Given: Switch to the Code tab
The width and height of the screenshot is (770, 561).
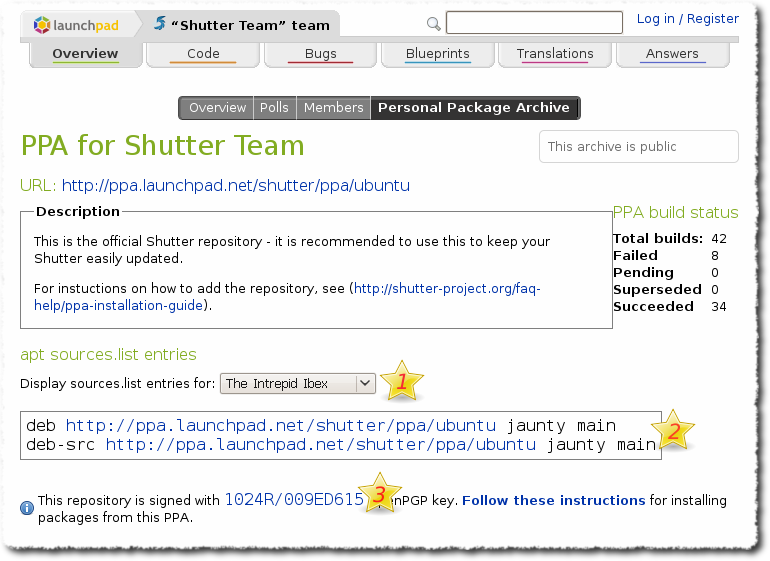Looking at the screenshot, I should 203,54.
